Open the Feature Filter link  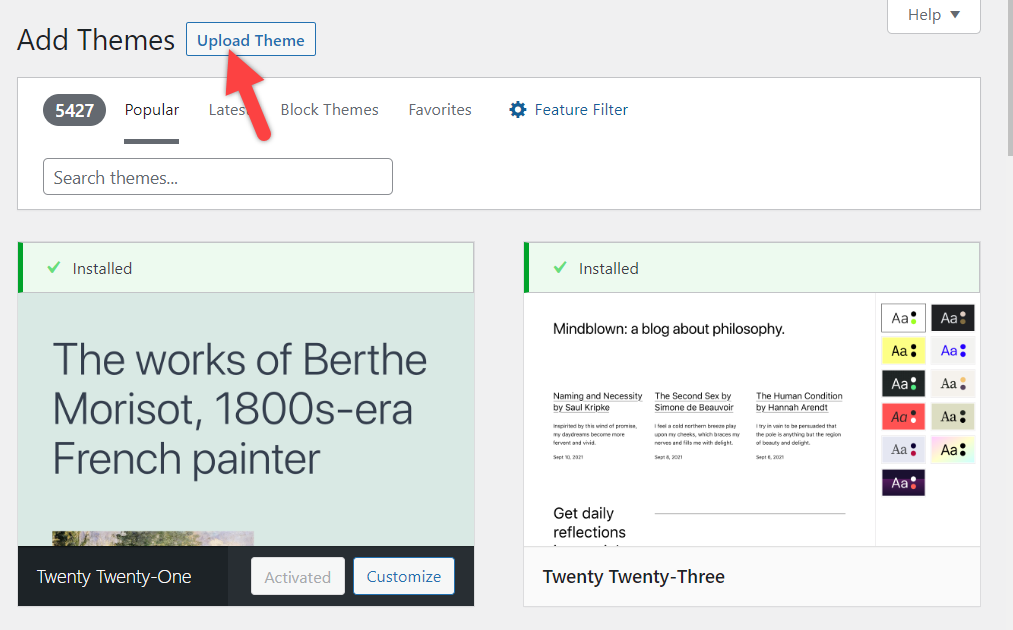pyautogui.click(x=580, y=110)
